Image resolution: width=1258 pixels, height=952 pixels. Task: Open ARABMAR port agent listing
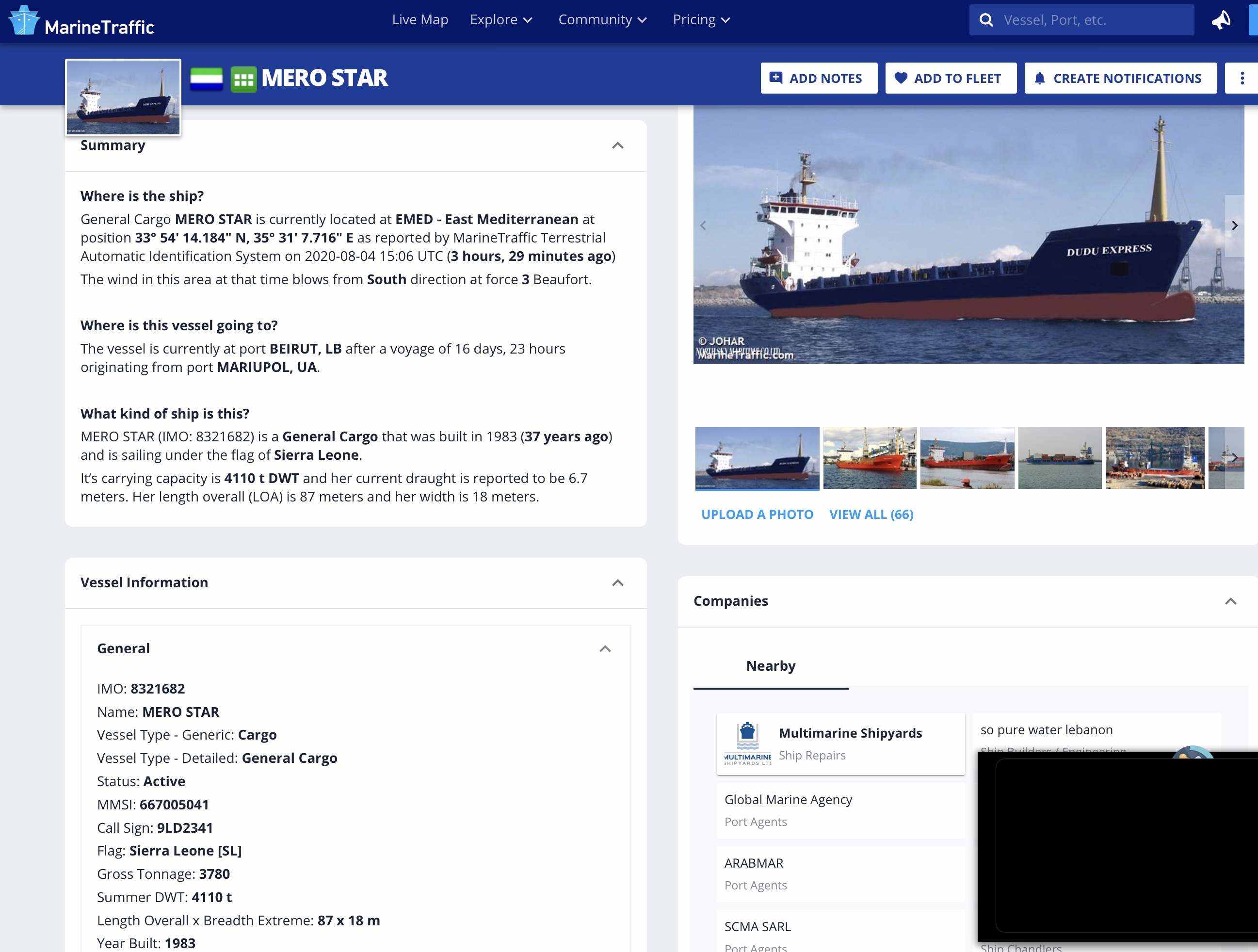coord(840,874)
